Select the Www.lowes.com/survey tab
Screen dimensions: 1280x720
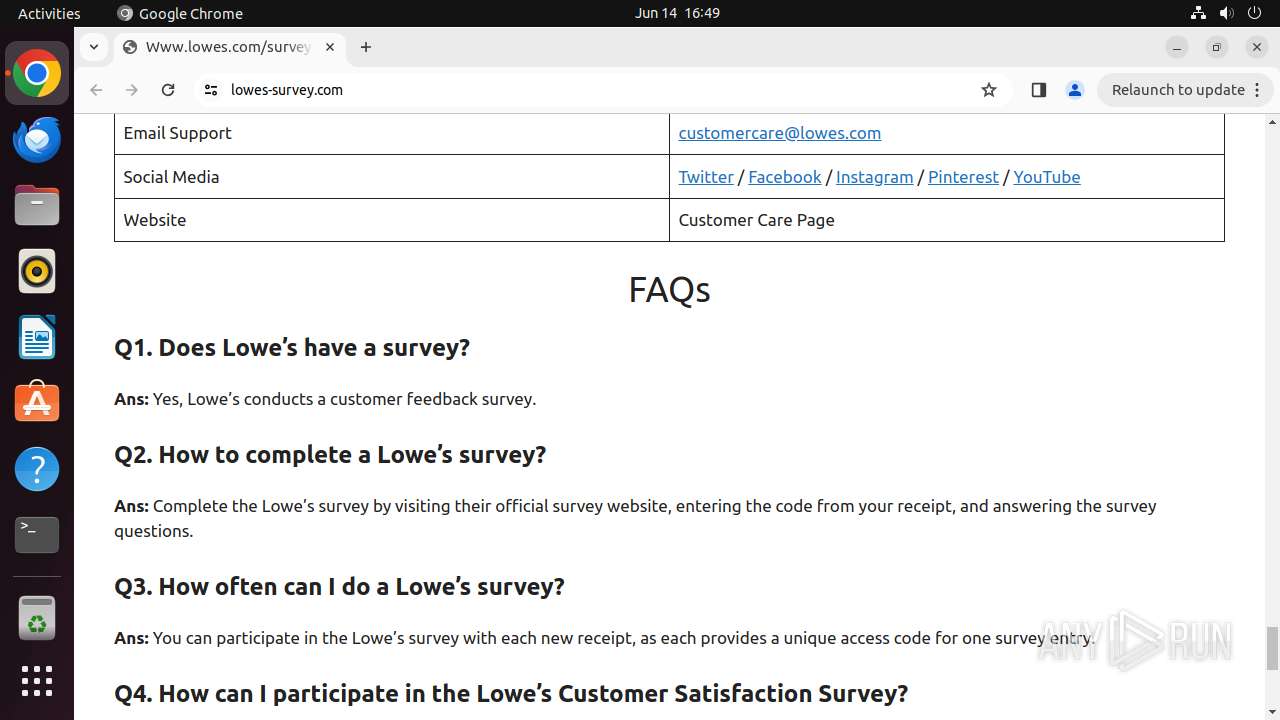[228, 47]
